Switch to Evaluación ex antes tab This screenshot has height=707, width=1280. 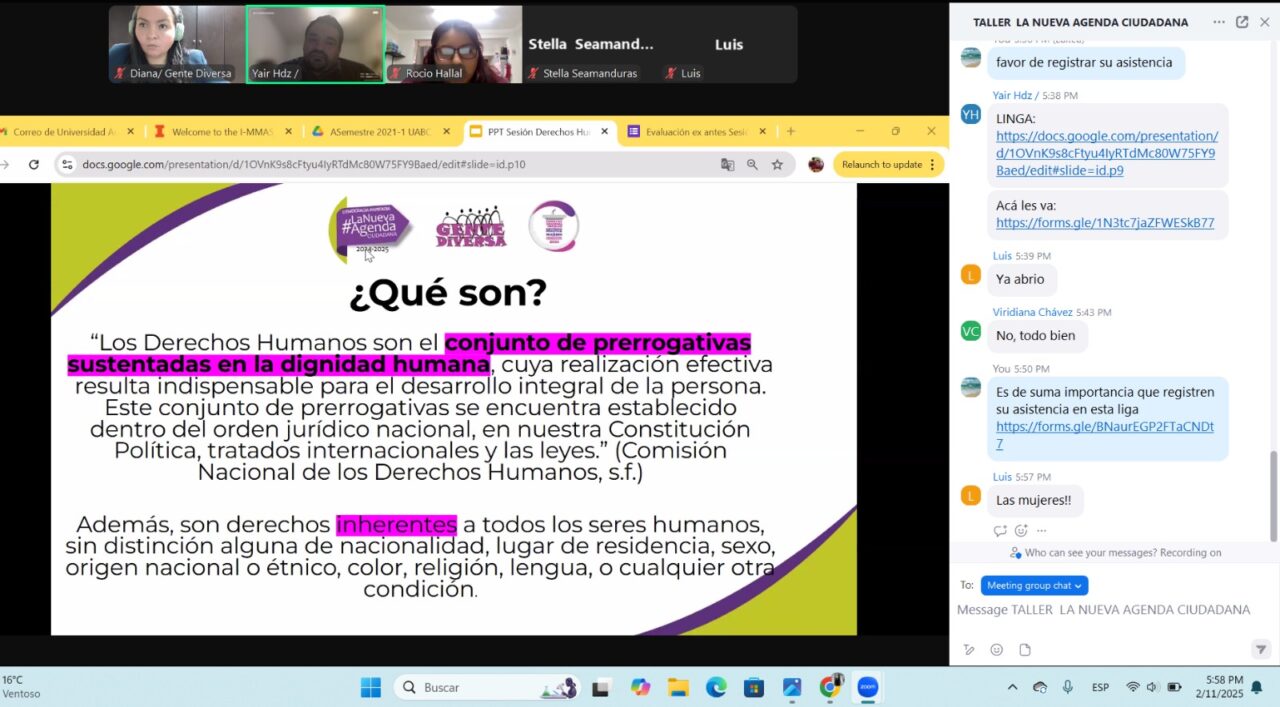[x=696, y=131]
